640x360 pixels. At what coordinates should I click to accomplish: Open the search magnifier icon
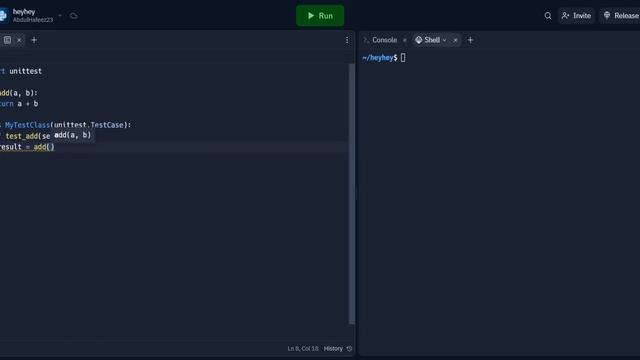[x=548, y=16]
